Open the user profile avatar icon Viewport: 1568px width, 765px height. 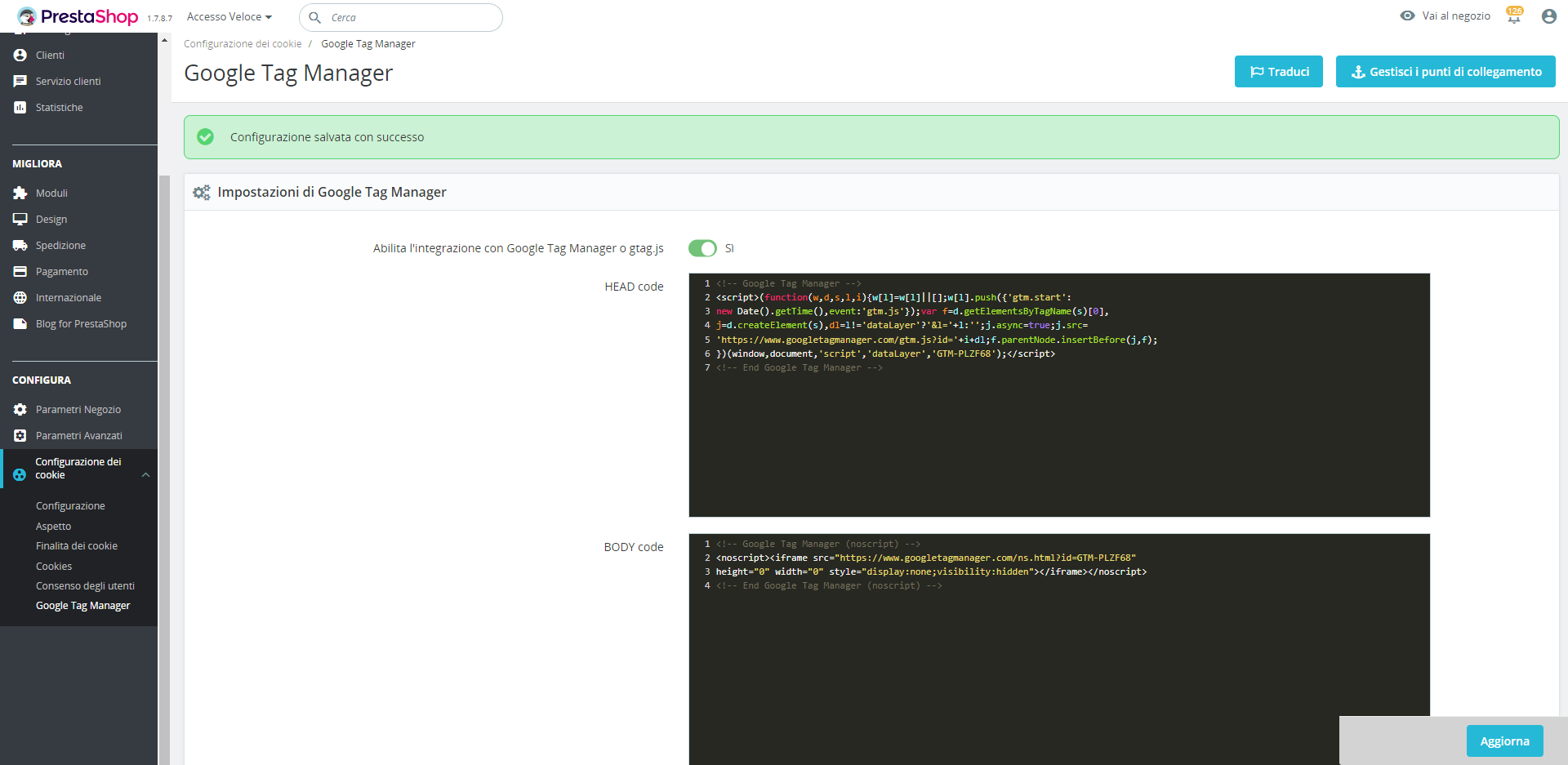point(1548,16)
